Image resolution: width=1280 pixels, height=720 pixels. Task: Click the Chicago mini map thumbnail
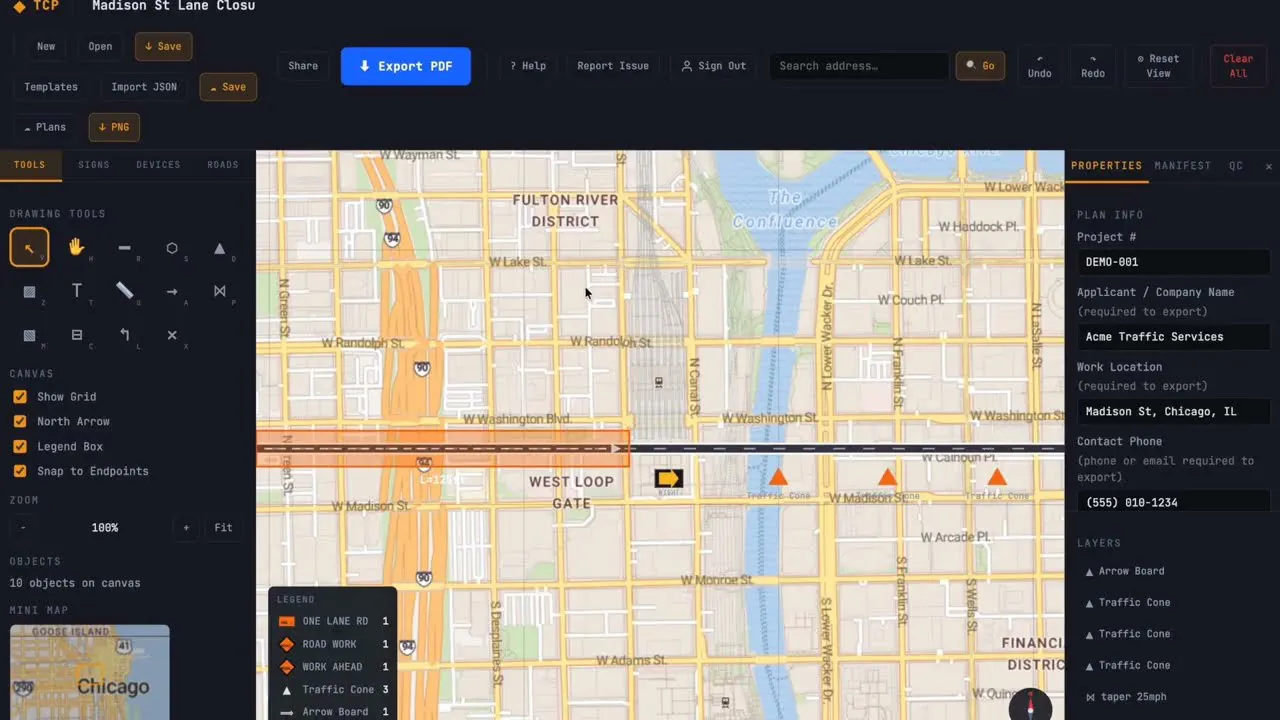pyautogui.click(x=90, y=672)
